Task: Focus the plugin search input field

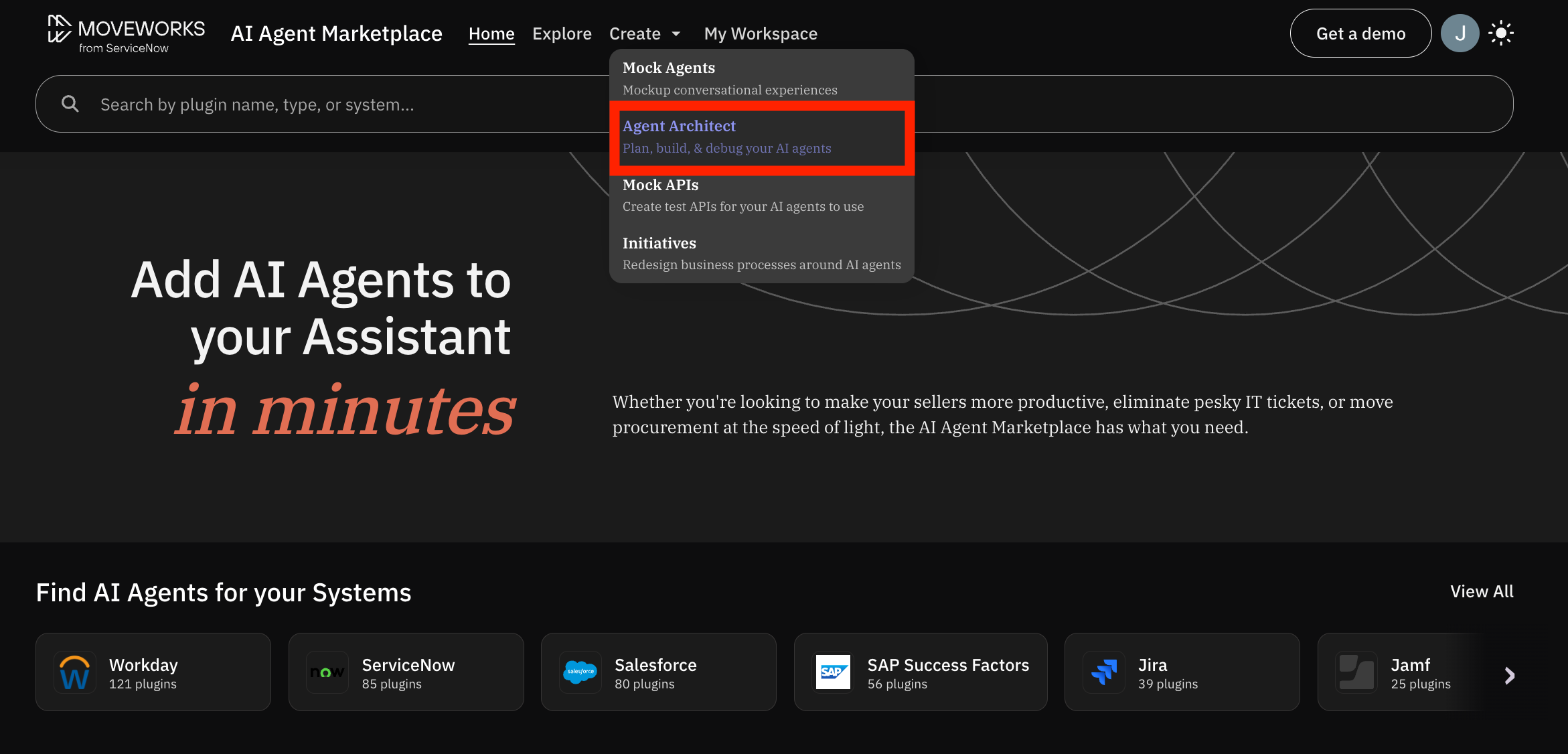Action: 335,104
